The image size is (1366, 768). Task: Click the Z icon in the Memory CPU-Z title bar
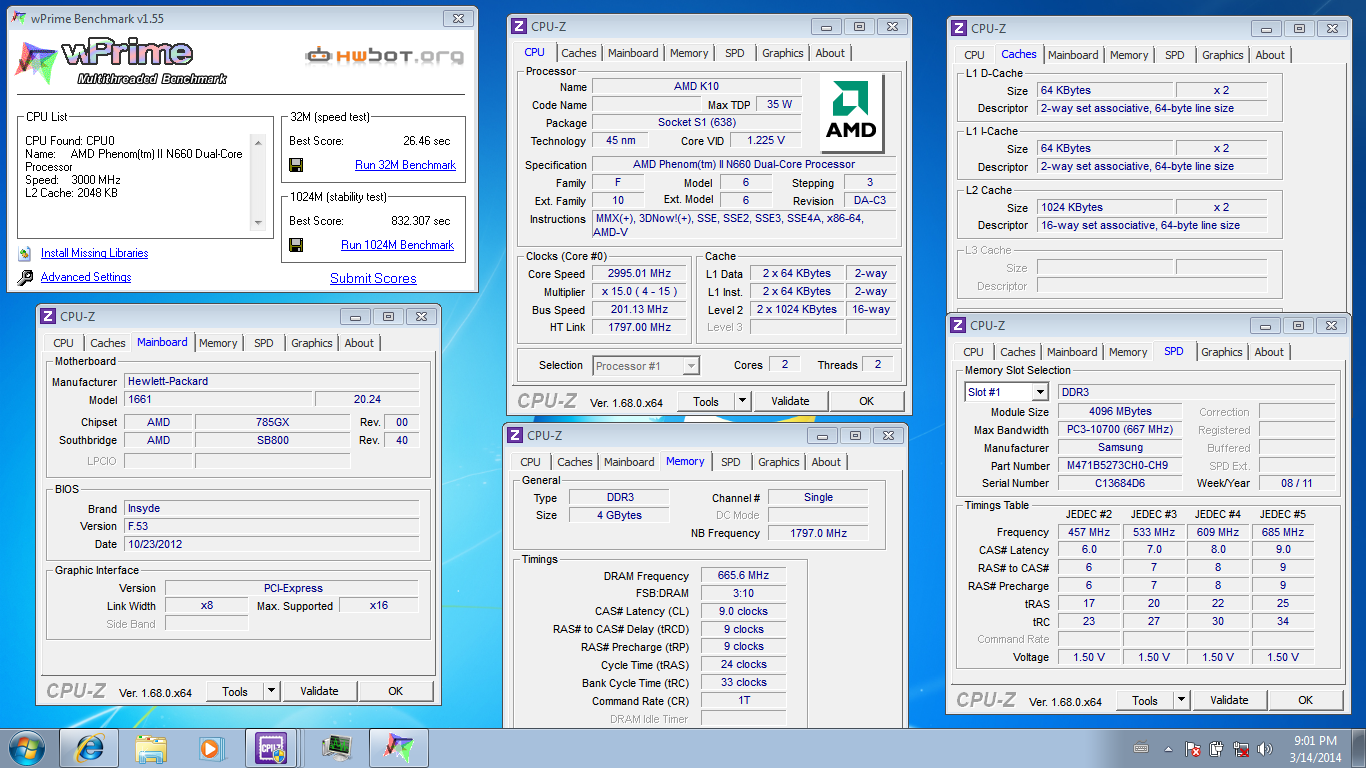click(515, 435)
